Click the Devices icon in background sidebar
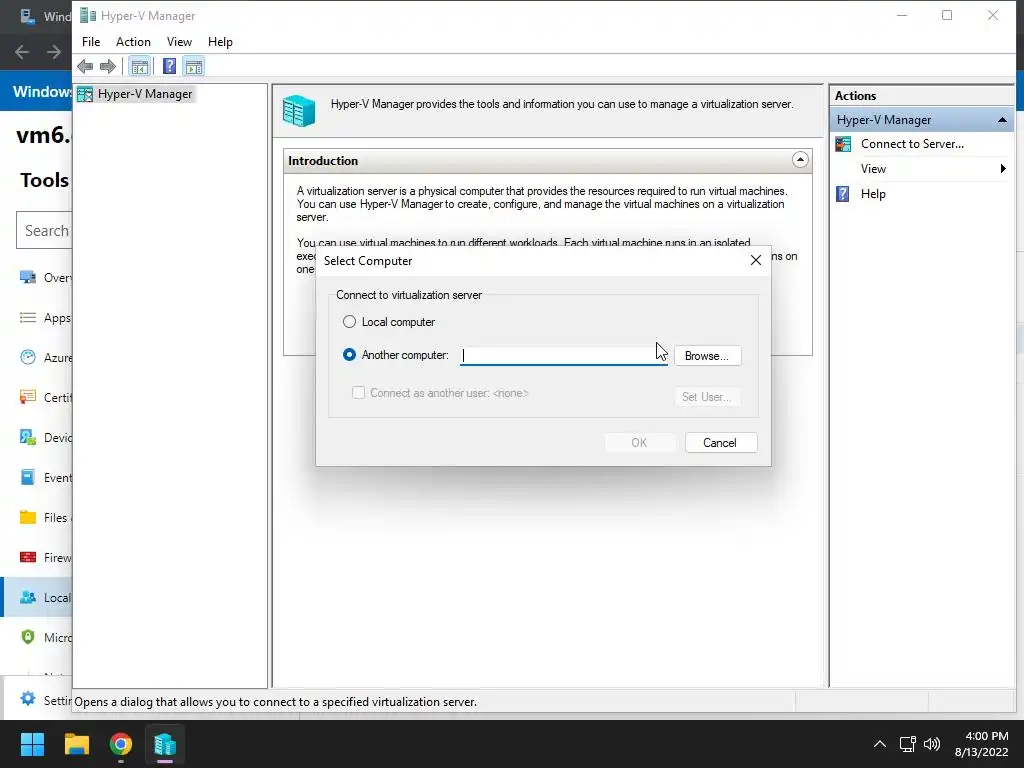Viewport: 1024px width, 768px height. tap(27, 437)
